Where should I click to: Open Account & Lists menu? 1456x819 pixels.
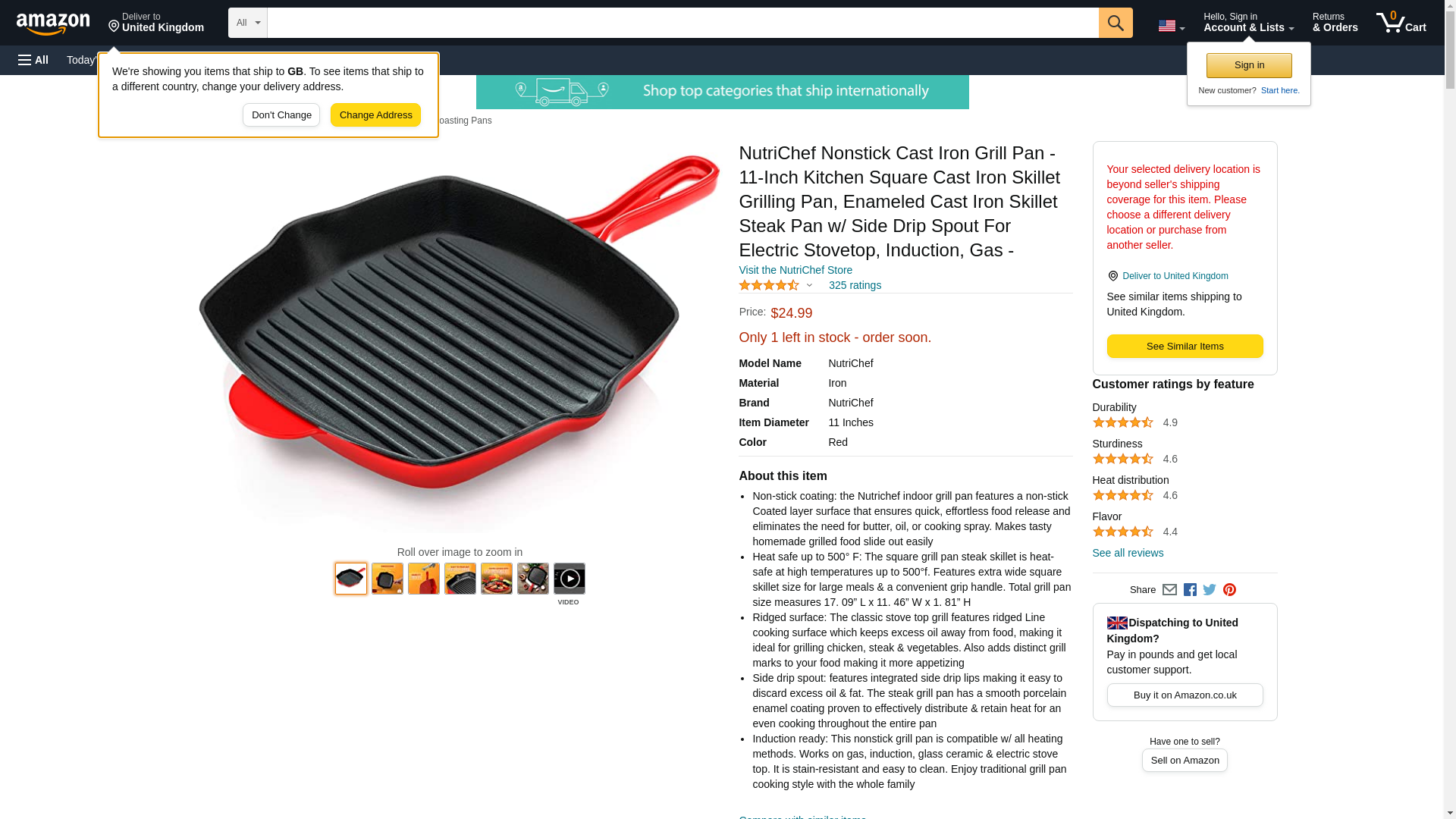click(1248, 23)
